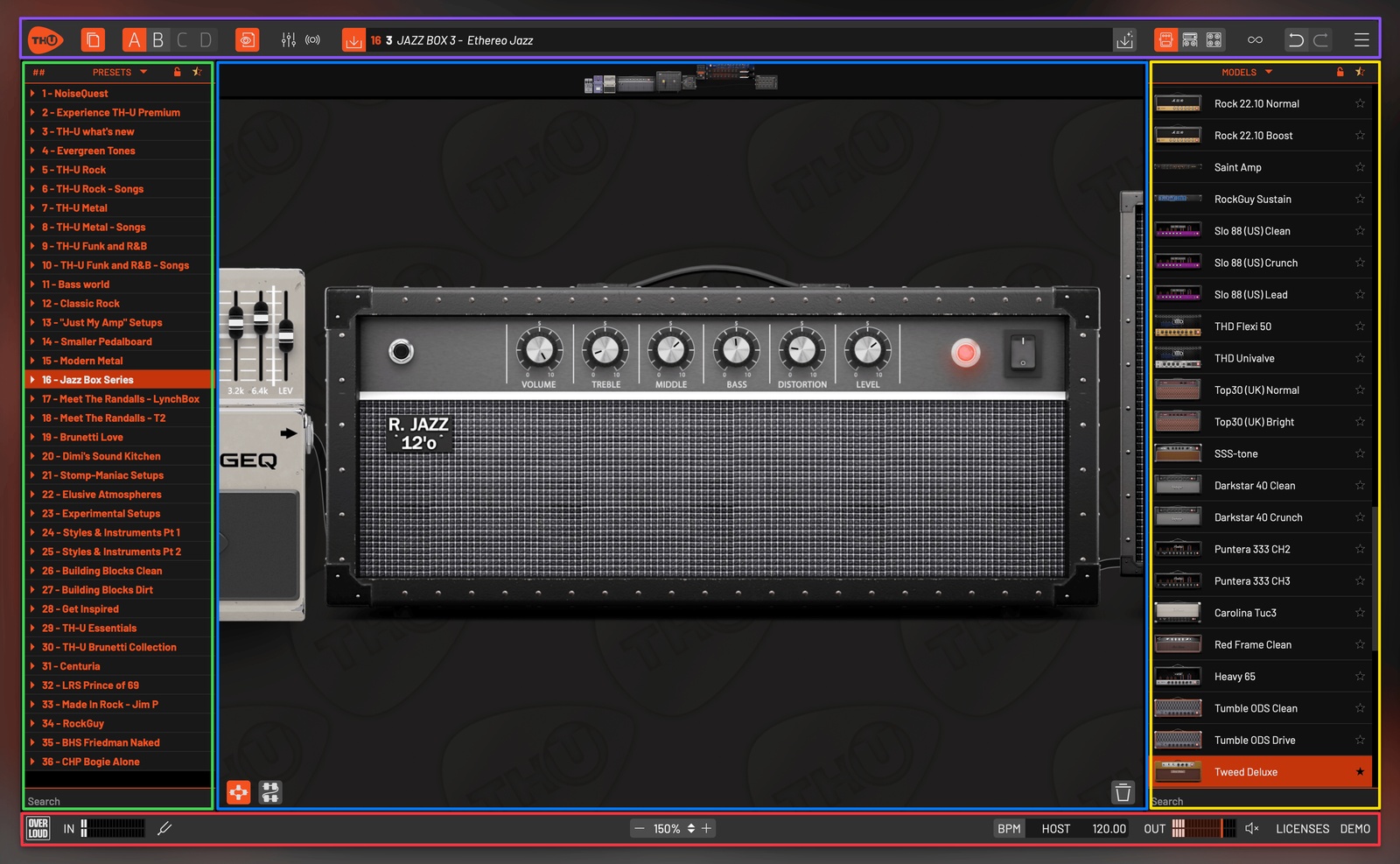Click the auto-arrange chain icon
1400x864 pixels.
270,792
